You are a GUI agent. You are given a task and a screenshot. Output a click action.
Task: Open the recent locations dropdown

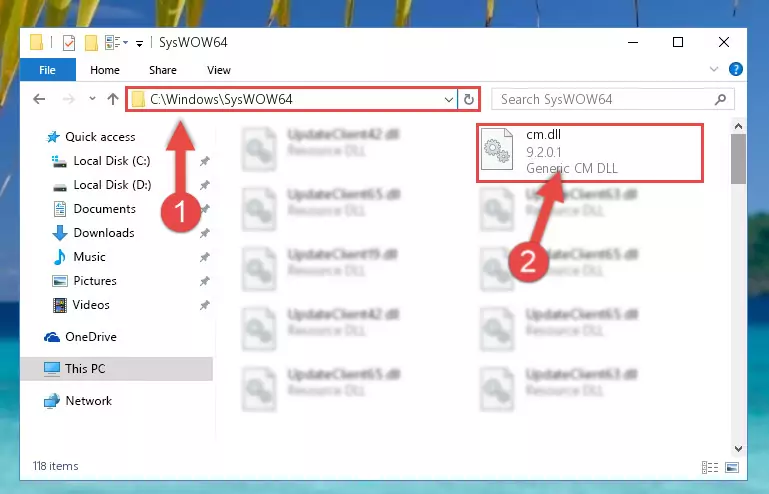92,99
